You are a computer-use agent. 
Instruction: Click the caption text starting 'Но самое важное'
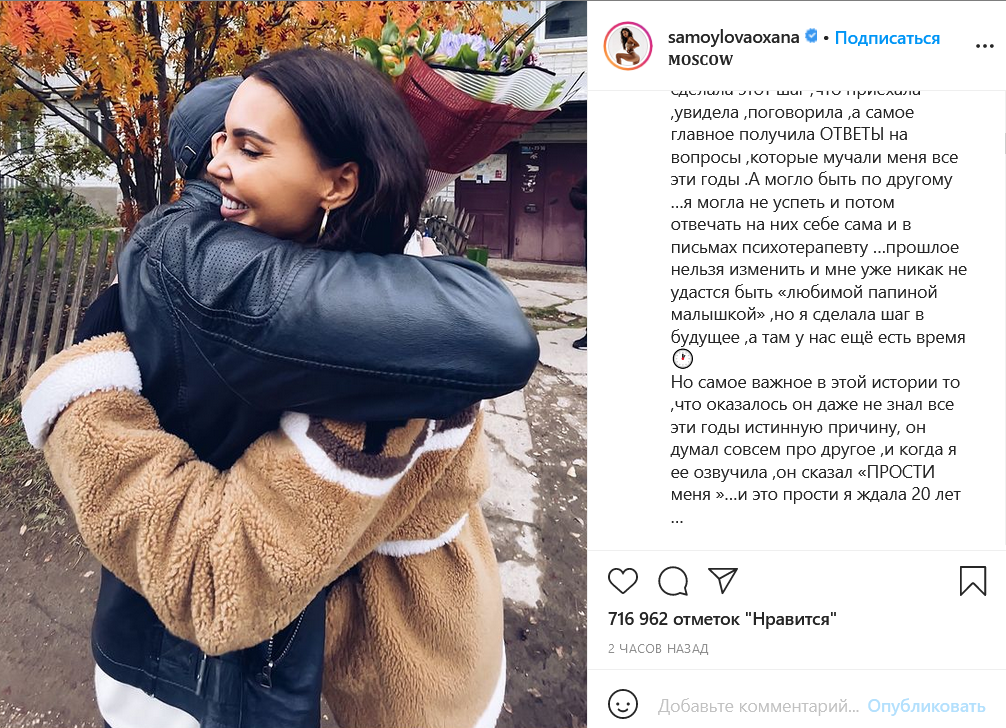(x=815, y=382)
